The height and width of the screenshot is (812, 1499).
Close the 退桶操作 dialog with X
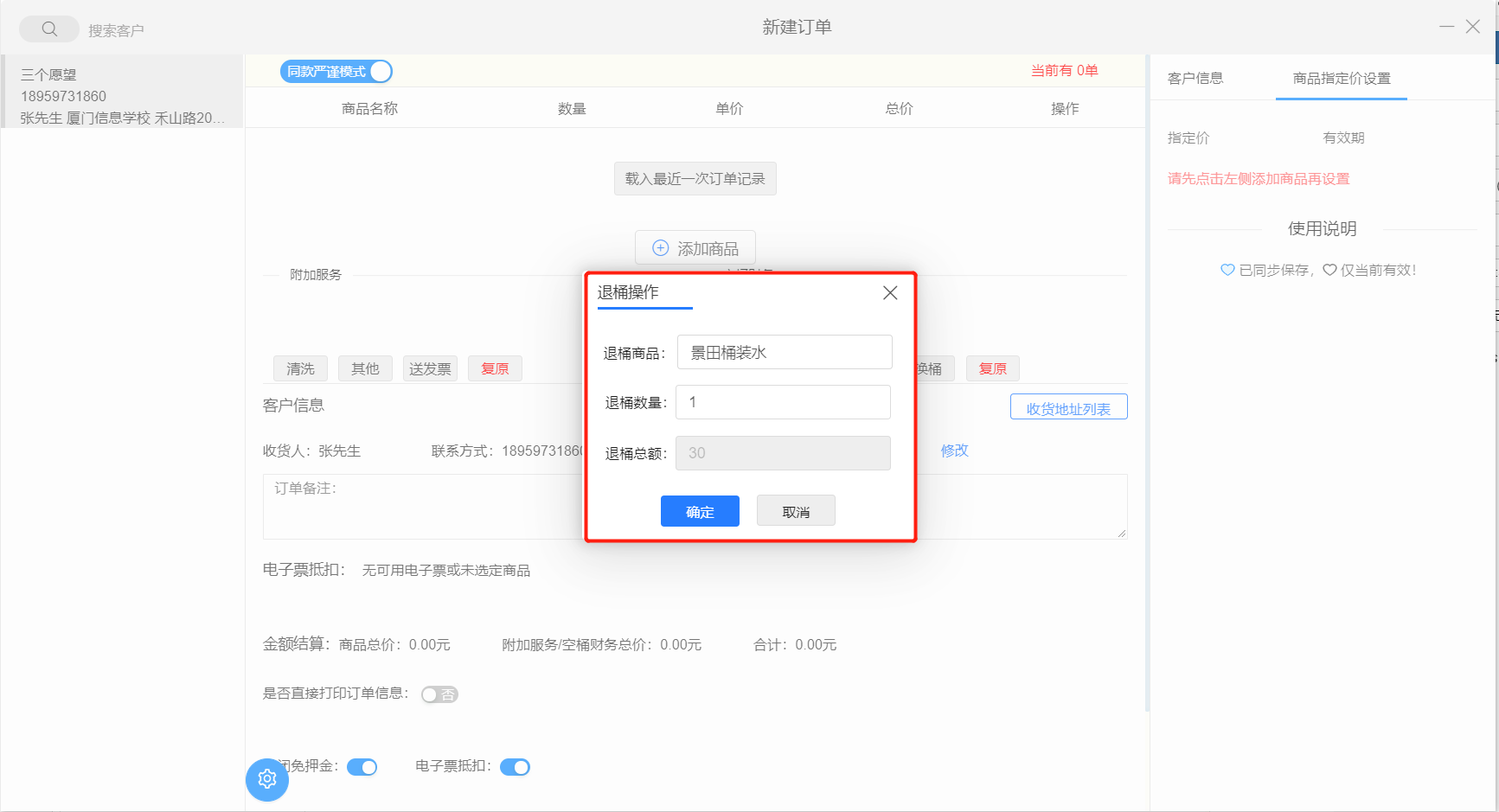(889, 293)
